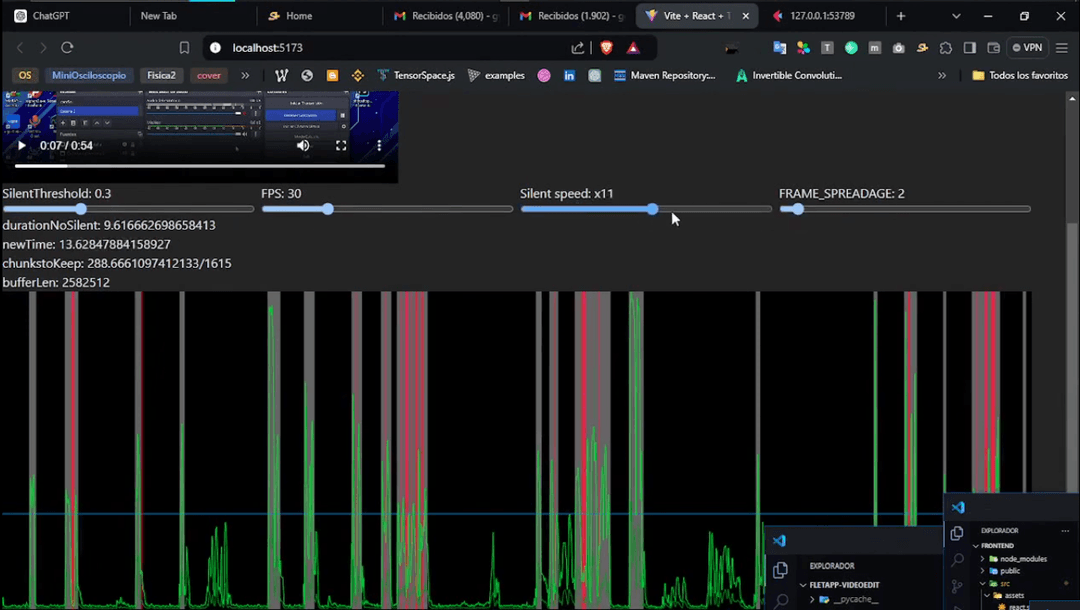Open the browser extensions puzzle icon
1080x610 pixels.
click(945, 48)
